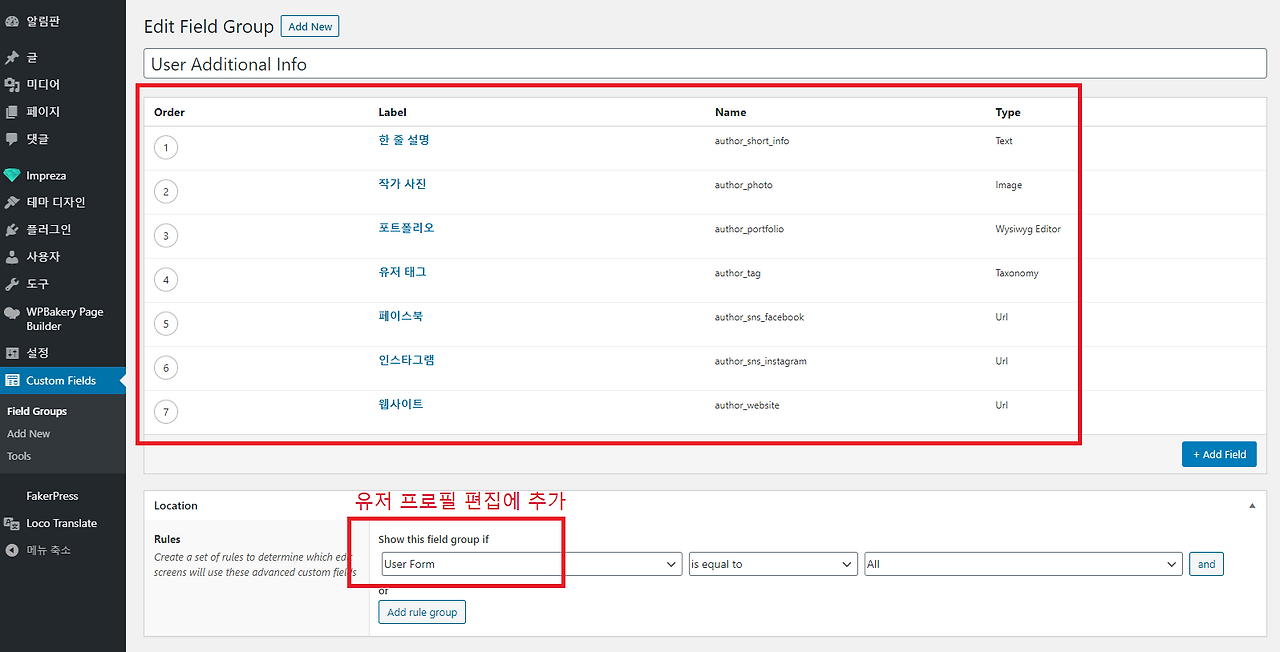Open 플러그인 menu label

(x=49, y=230)
